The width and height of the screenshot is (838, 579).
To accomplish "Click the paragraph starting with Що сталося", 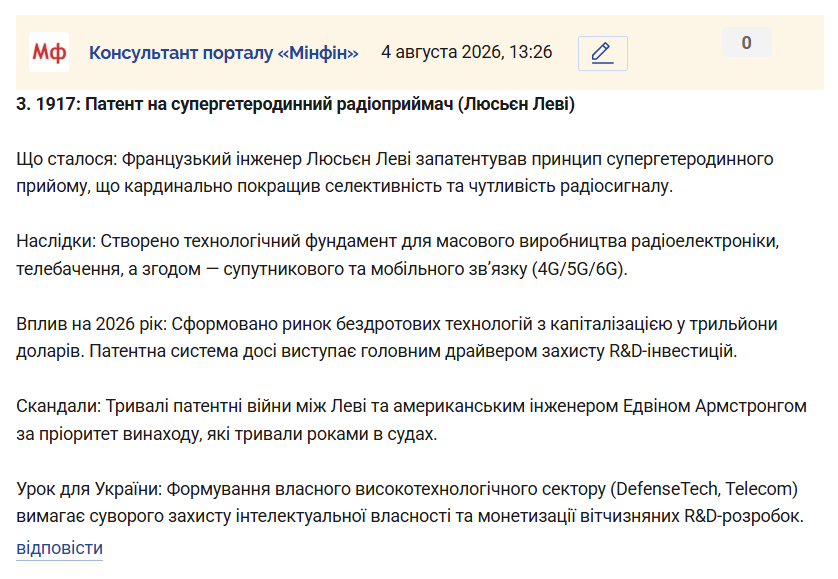I will click(394, 172).
